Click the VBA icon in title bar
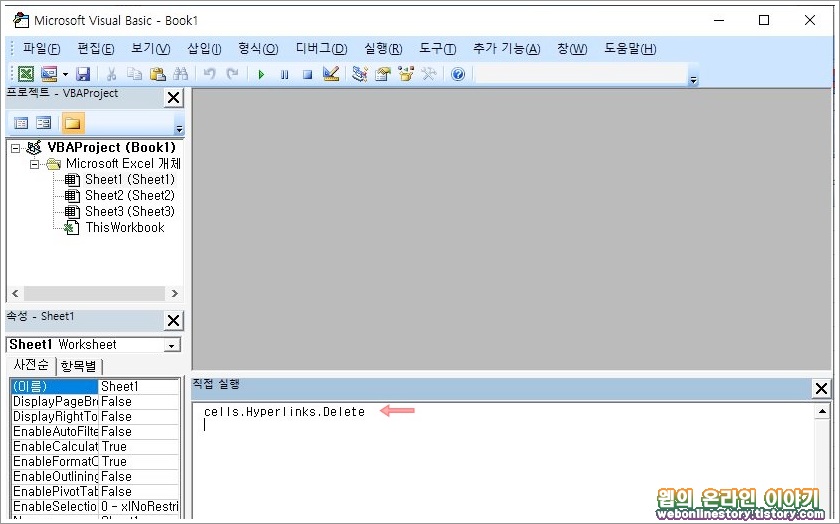This screenshot has width=840, height=524. [x=21, y=20]
